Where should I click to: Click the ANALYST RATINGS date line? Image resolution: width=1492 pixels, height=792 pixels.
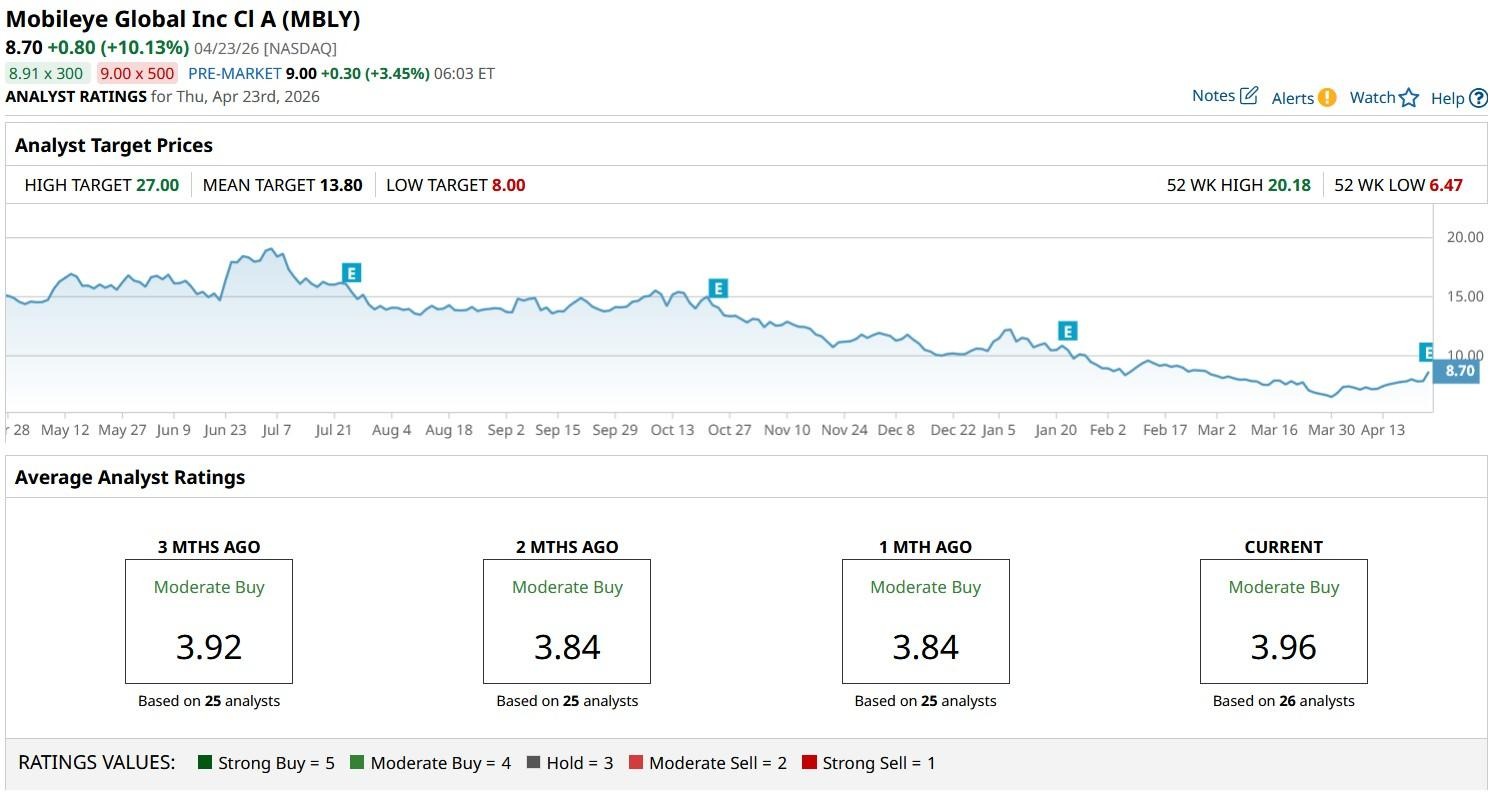click(x=163, y=97)
